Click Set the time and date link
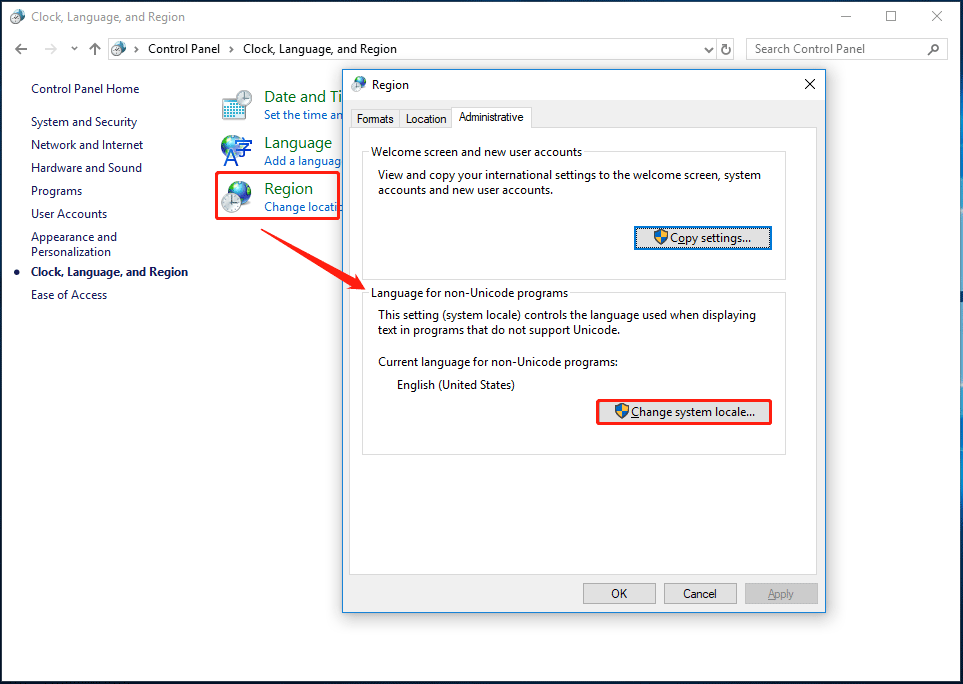The image size is (963, 684). [303, 115]
